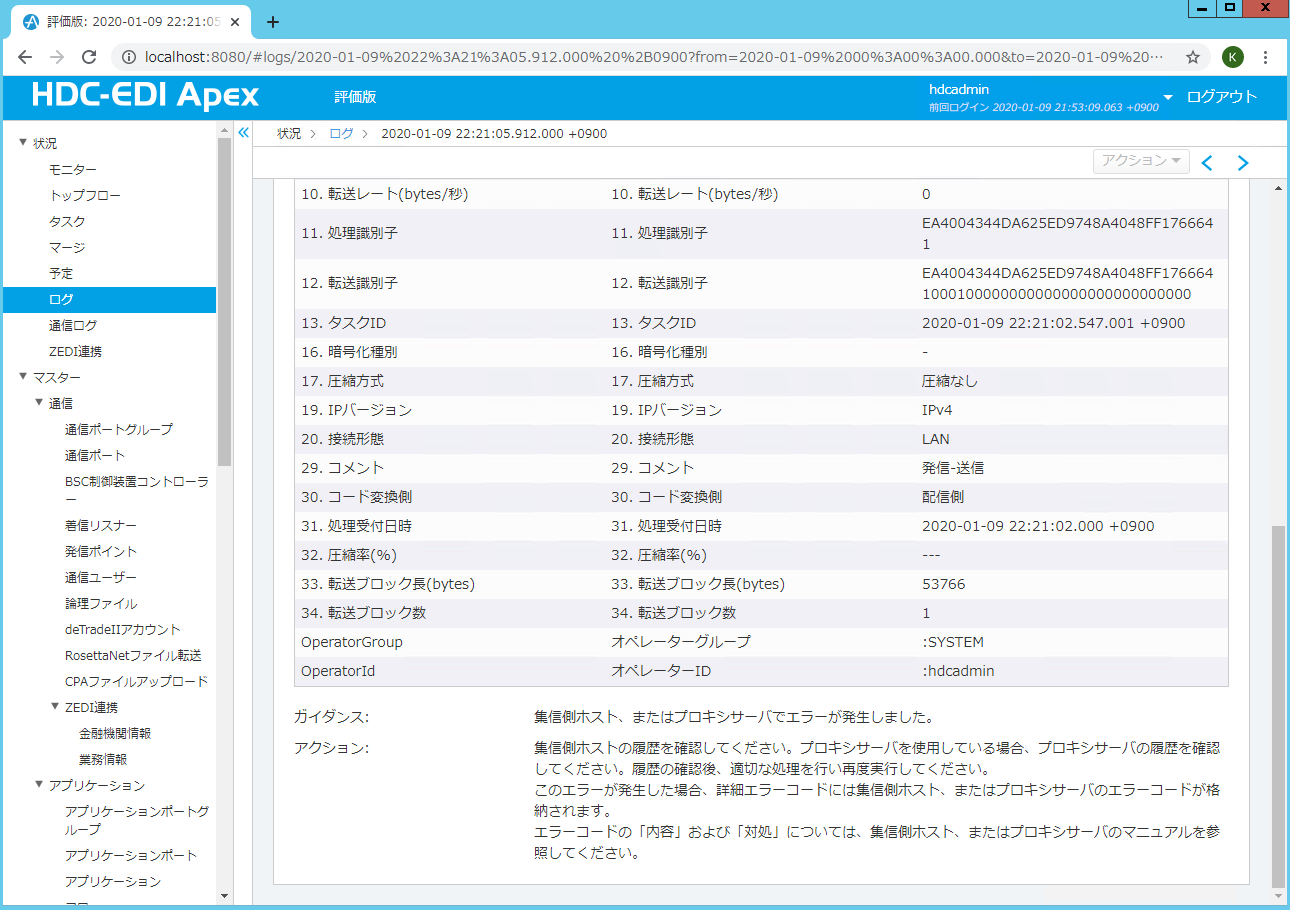
Task: Go back in browser history
Action: point(25,57)
